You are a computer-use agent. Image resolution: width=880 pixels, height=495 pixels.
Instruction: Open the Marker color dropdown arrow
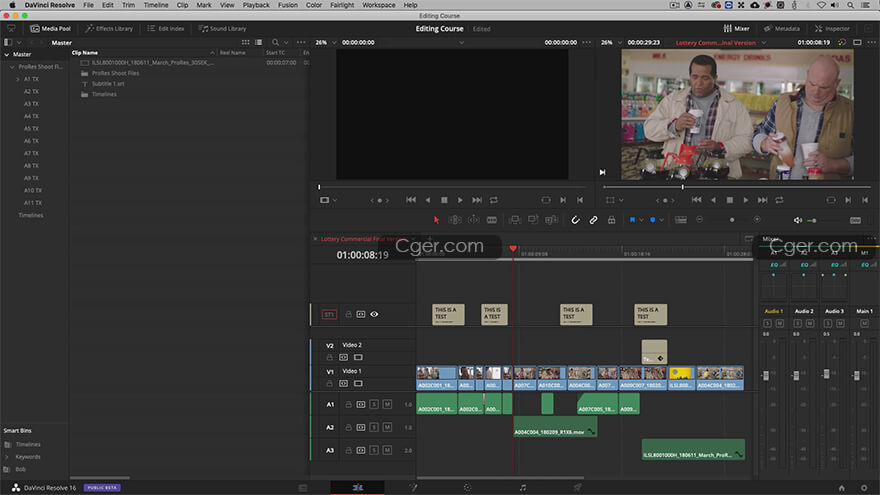click(661, 220)
